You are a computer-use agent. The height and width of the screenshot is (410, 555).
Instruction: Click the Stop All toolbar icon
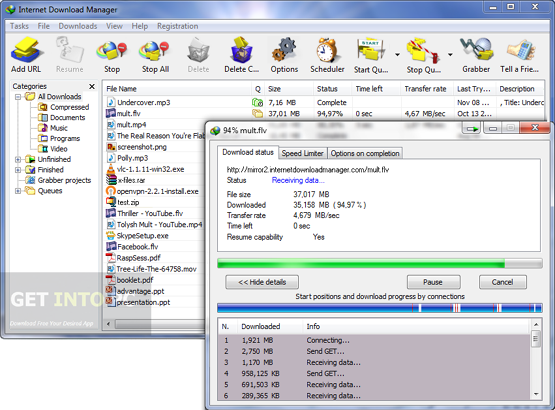point(154,51)
